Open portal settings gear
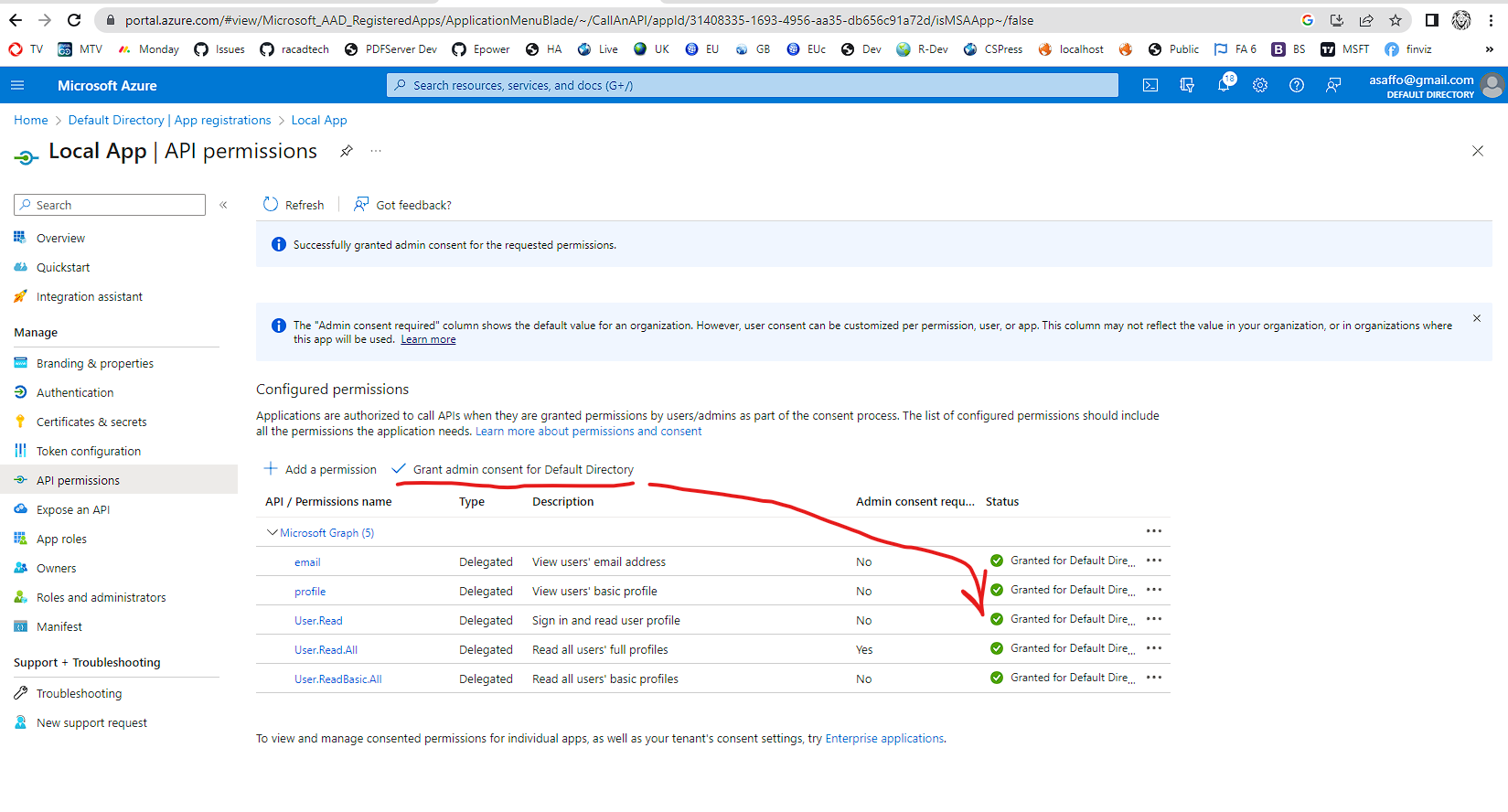This screenshot has height=812, width=1508. click(x=1260, y=85)
